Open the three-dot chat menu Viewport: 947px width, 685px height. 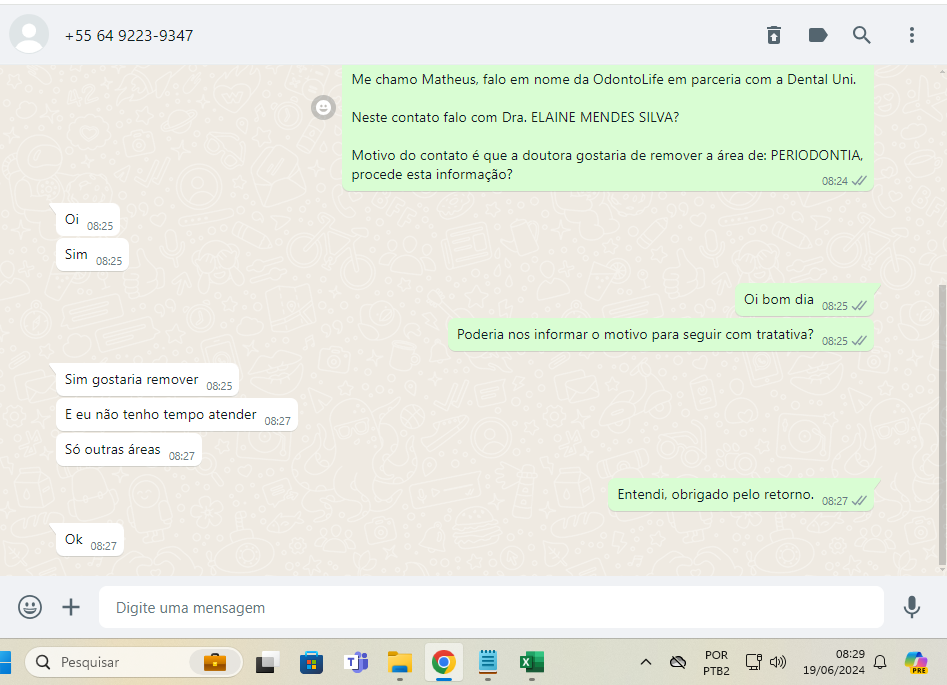[911, 35]
